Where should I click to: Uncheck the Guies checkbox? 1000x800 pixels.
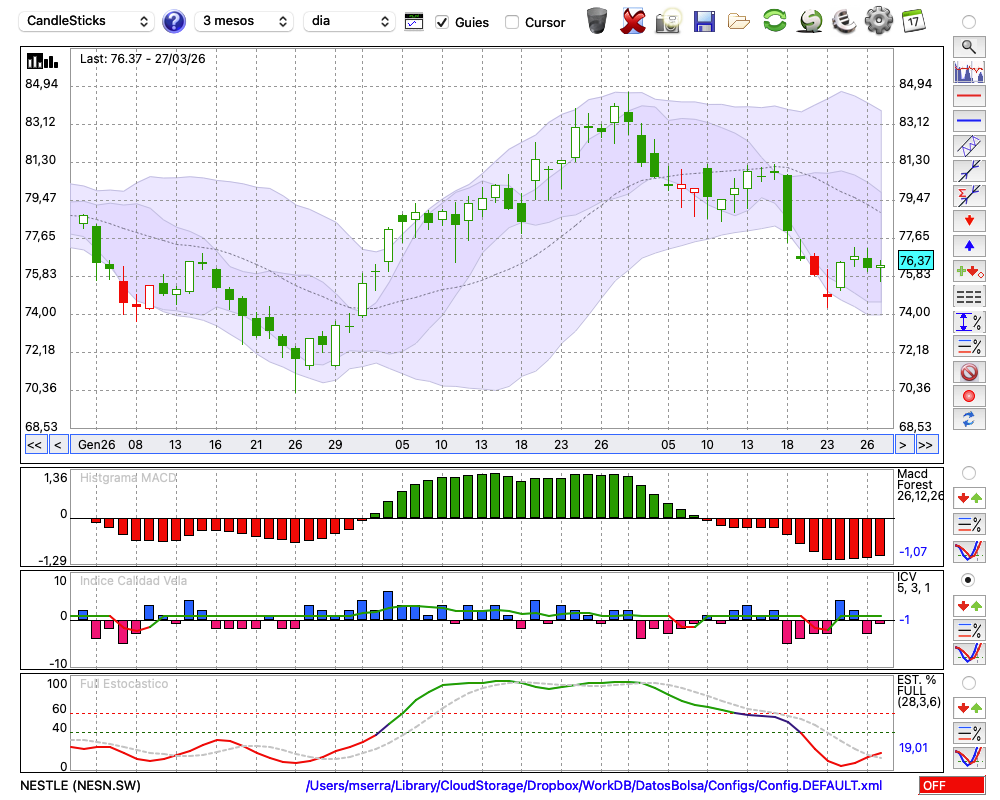[442, 22]
